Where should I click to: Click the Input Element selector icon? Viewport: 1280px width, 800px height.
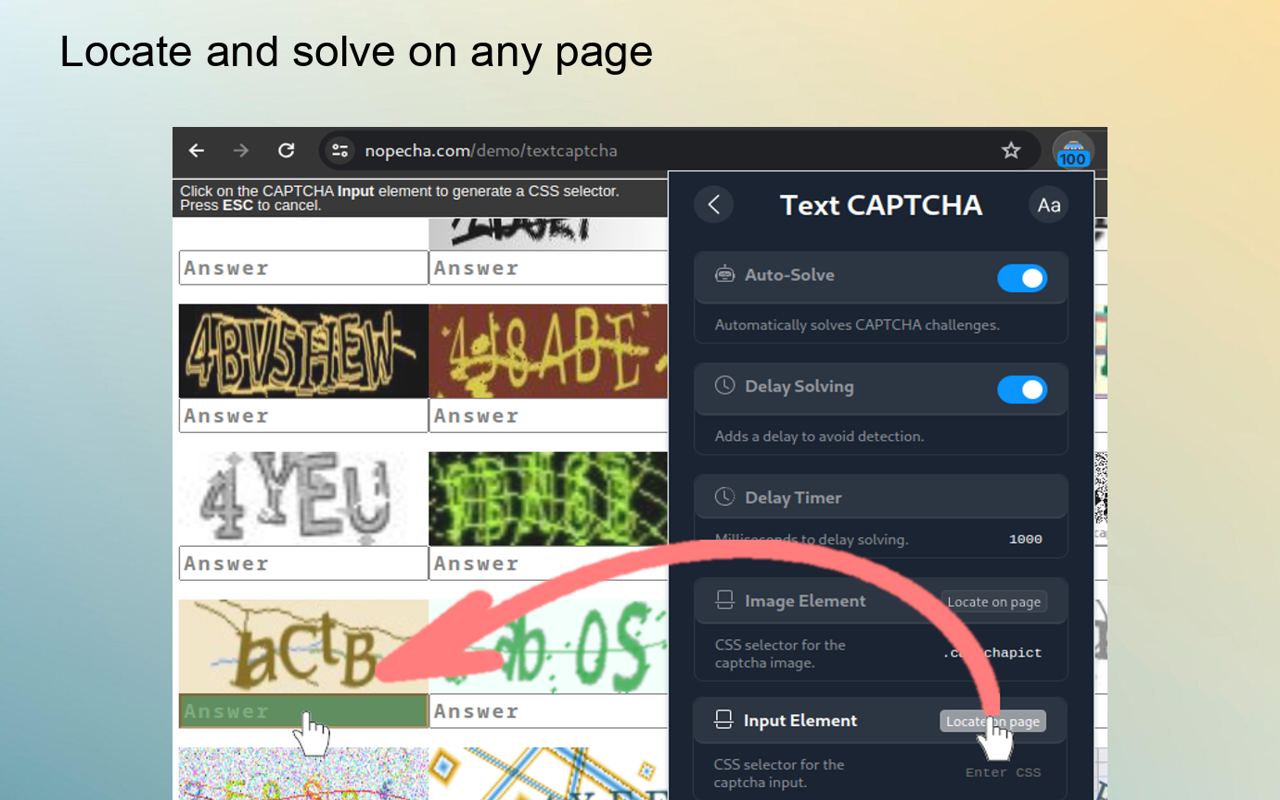[723, 720]
